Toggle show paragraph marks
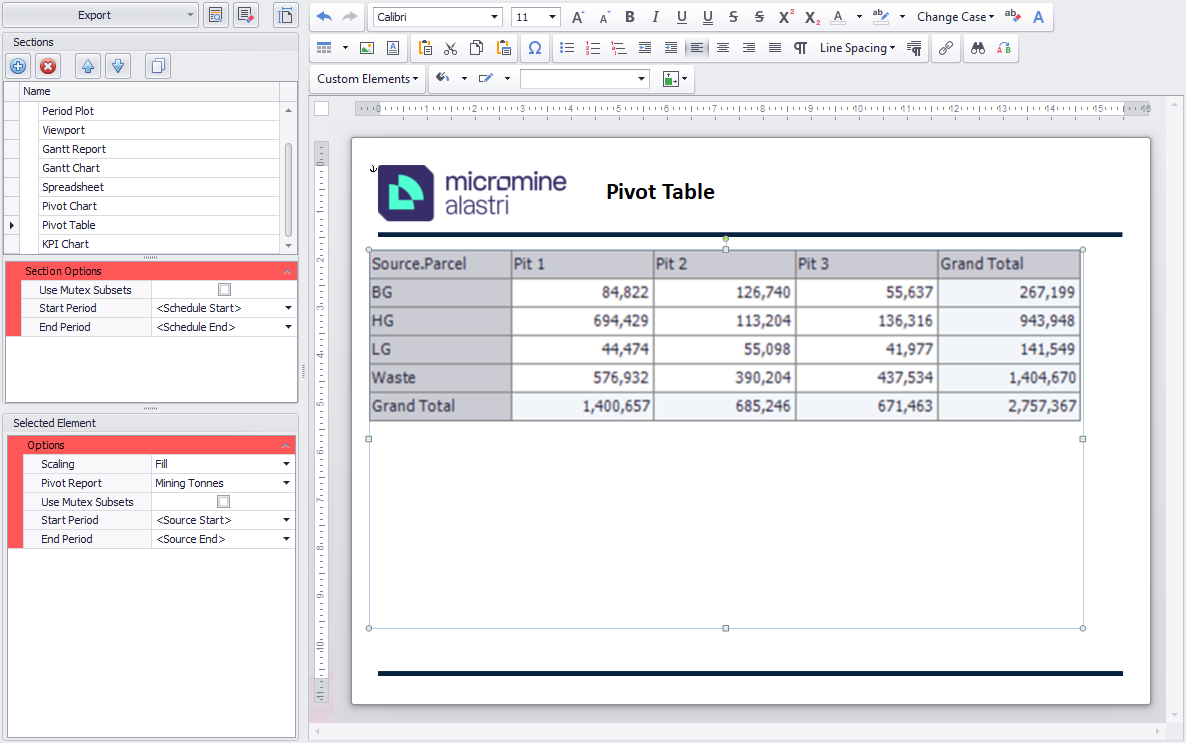 pyautogui.click(x=800, y=48)
